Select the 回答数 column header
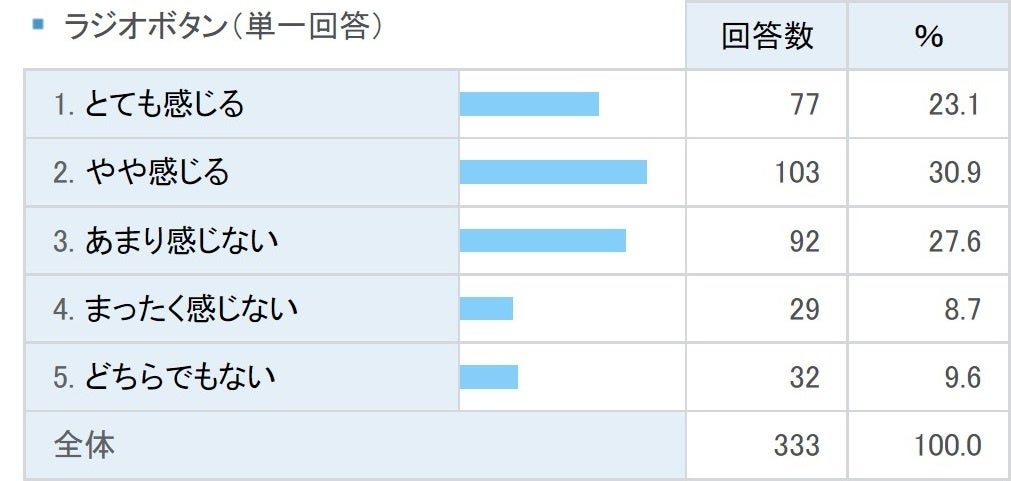The image size is (1011, 481). pos(767,36)
